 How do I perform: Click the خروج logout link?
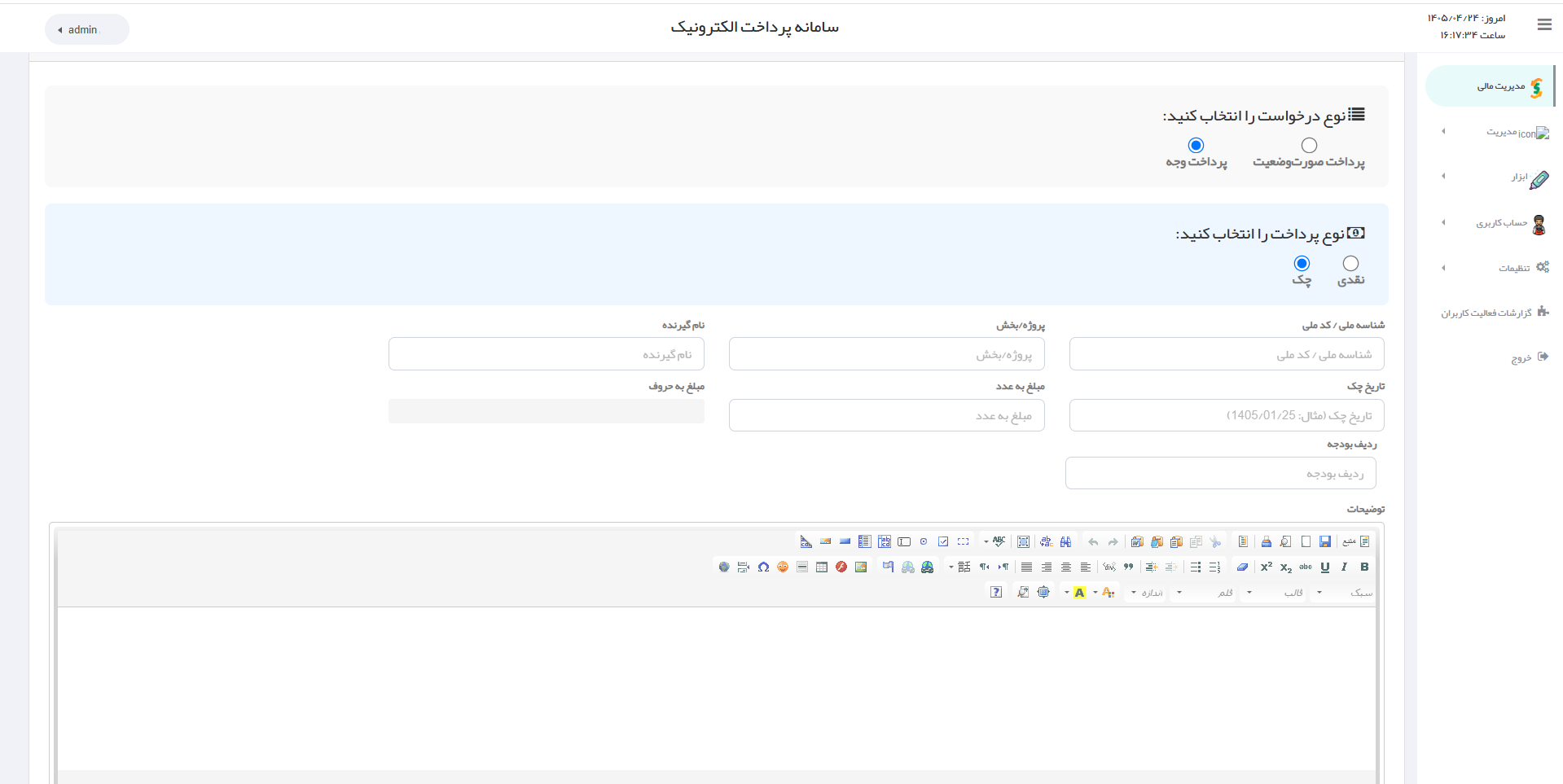click(1529, 357)
